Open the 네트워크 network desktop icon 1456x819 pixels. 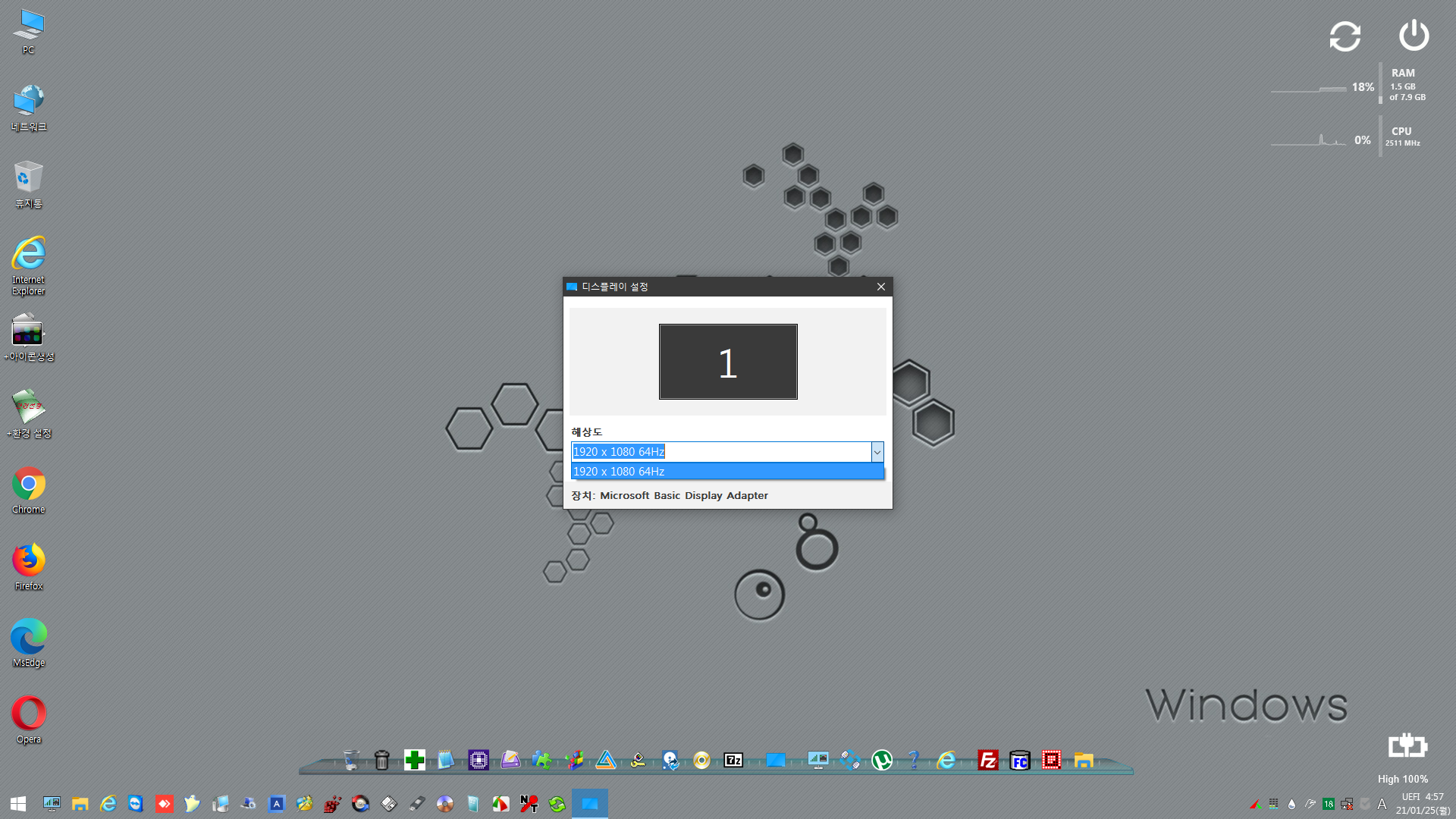(x=29, y=108)
